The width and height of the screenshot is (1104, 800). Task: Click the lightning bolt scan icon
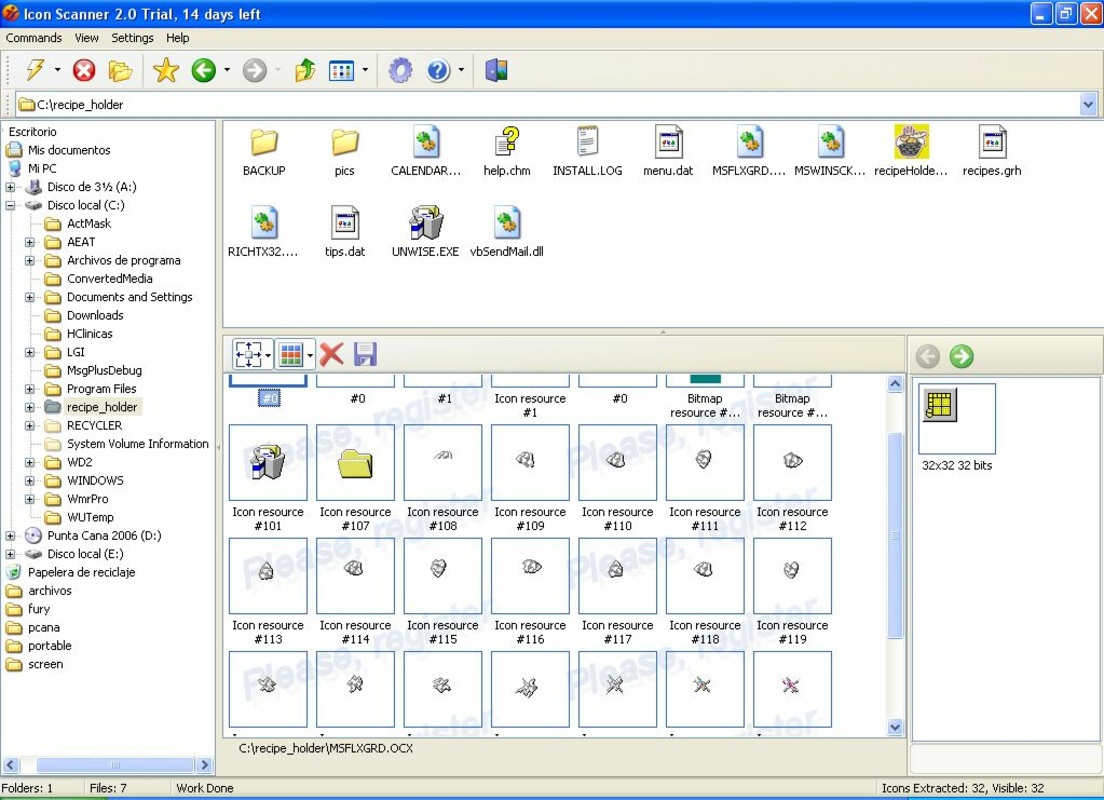point(34,70)
